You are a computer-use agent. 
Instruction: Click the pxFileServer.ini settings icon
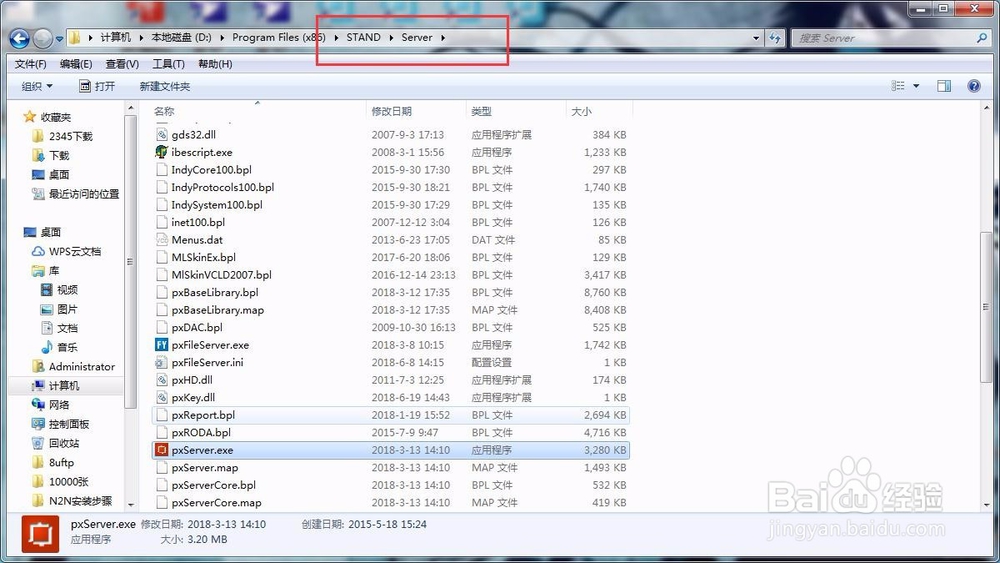point(161,362)
